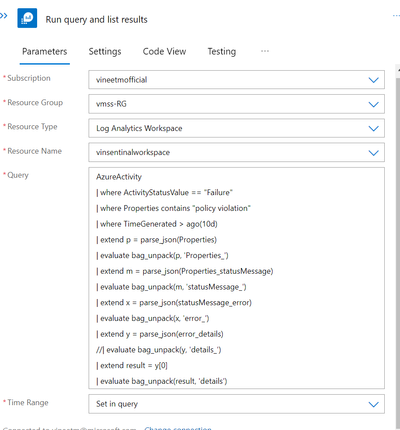Image resolution: width=400 pixels, height=430 pixels.
Task: Click the TimeGenerated ago(10d) line
Action: pos(157,224)
